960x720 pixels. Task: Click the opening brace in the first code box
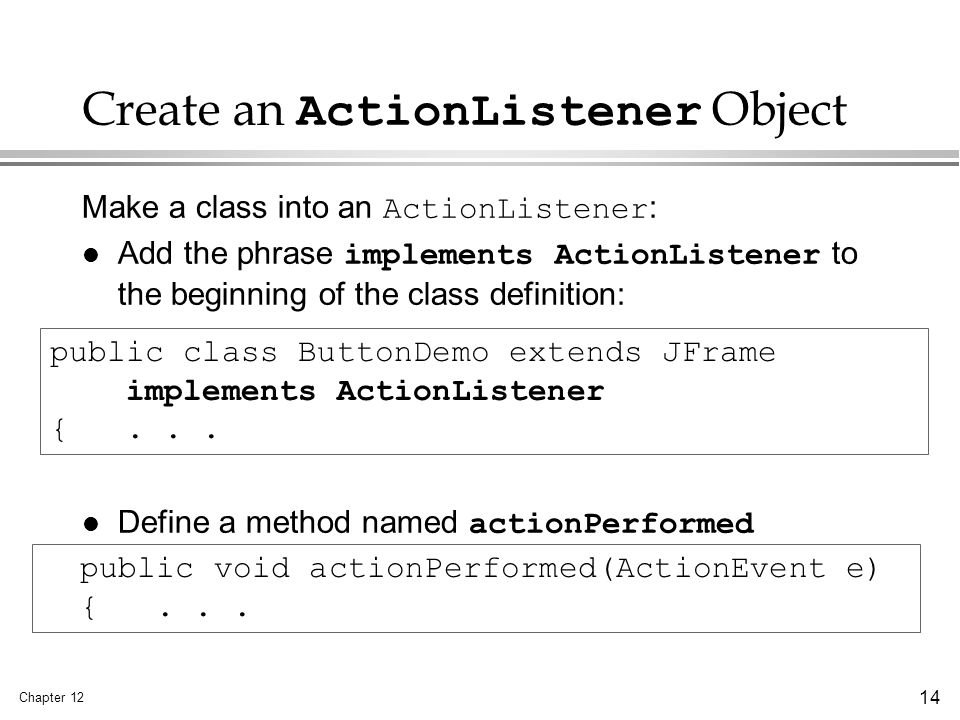click(59, 429)
